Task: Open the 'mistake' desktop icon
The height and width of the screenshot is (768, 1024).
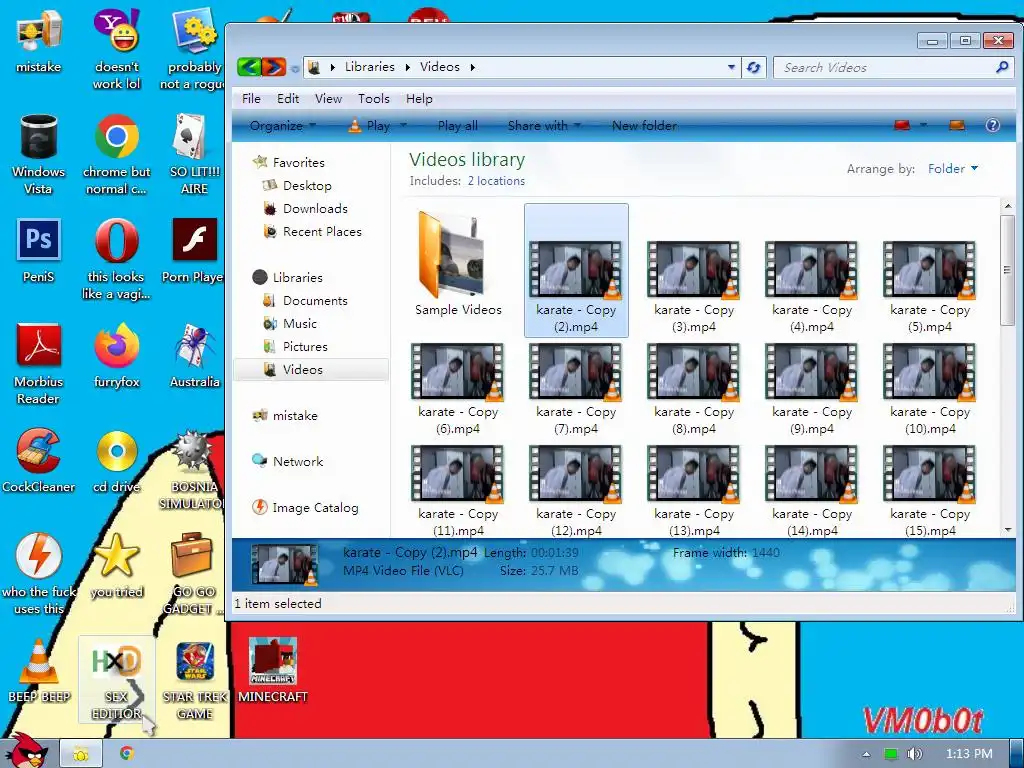Action: (x=39, y=40)
